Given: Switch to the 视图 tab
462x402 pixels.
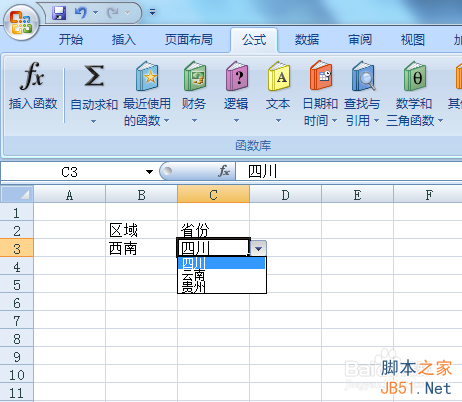Looking at the screenshot, I should pos(413,40).
